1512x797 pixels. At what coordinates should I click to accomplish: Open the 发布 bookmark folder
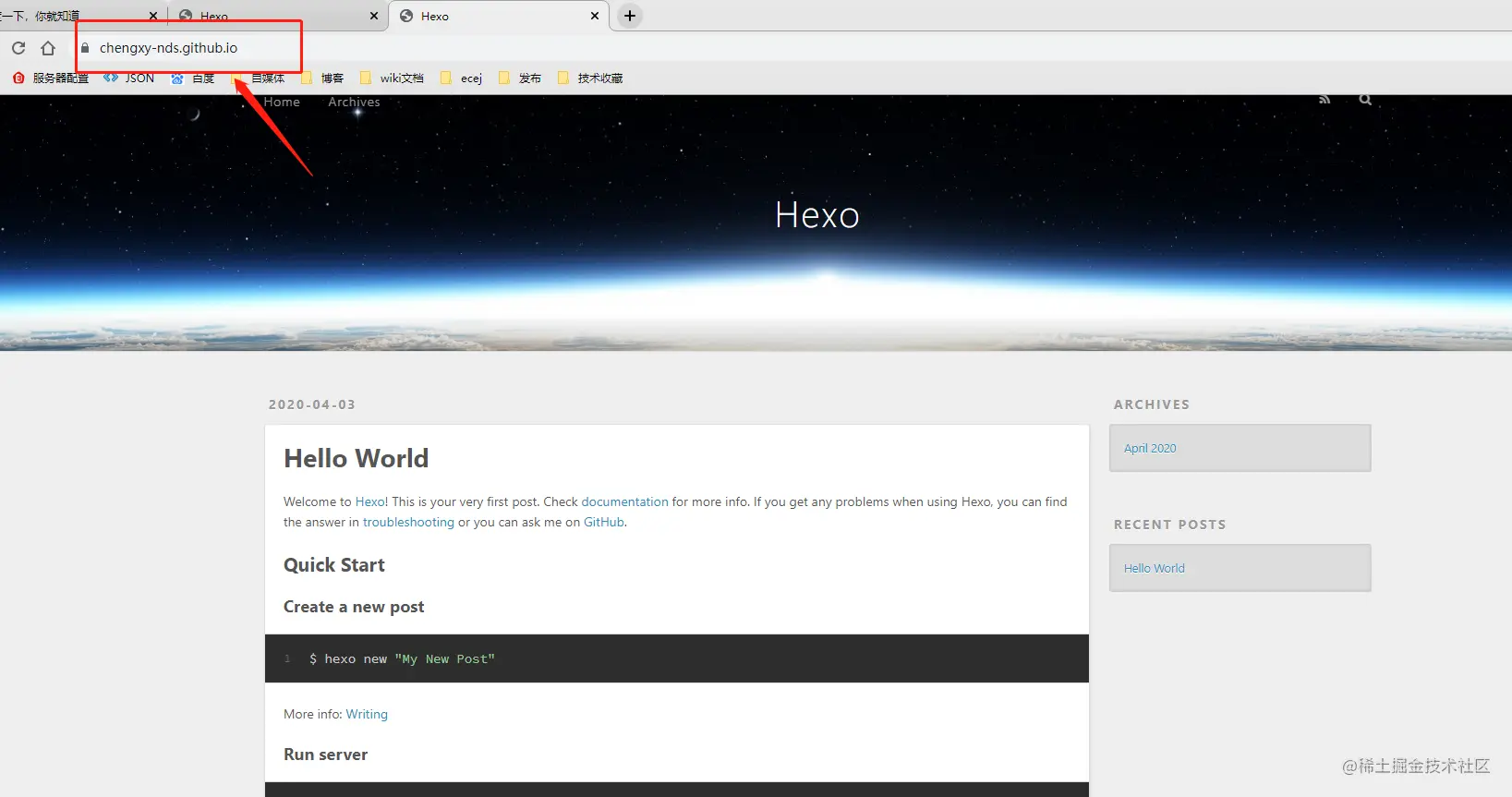point(520,78)
